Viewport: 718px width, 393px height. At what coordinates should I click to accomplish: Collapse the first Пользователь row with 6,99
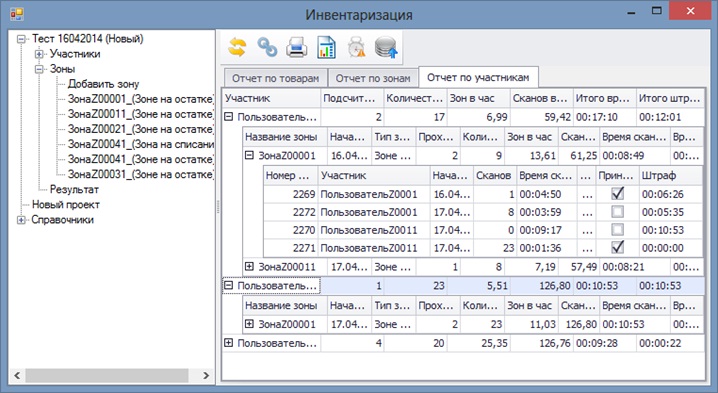(x=229, y=117)
